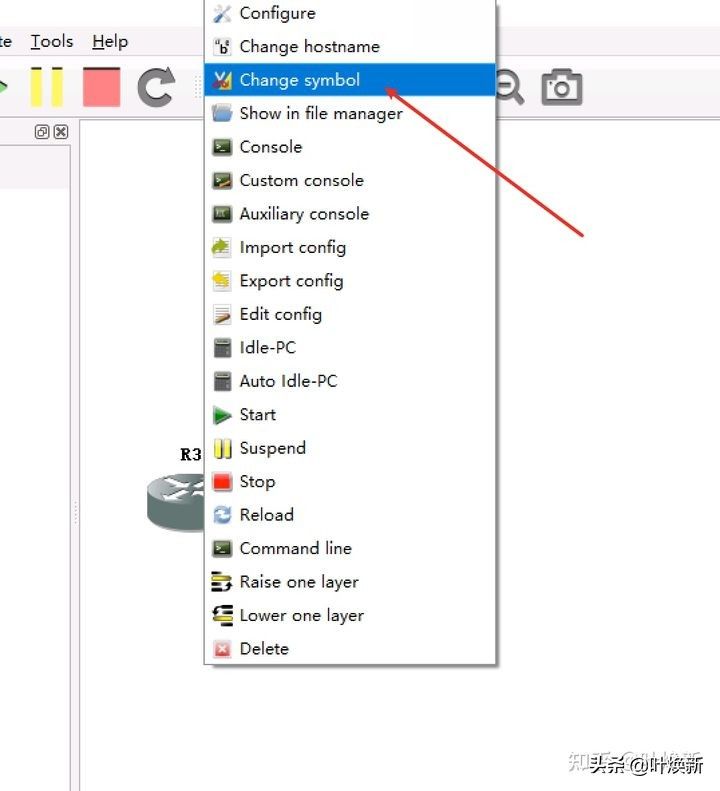Click Change hostname menu entry
Viewport: 720px width, 791px height.
click(309, 46)
